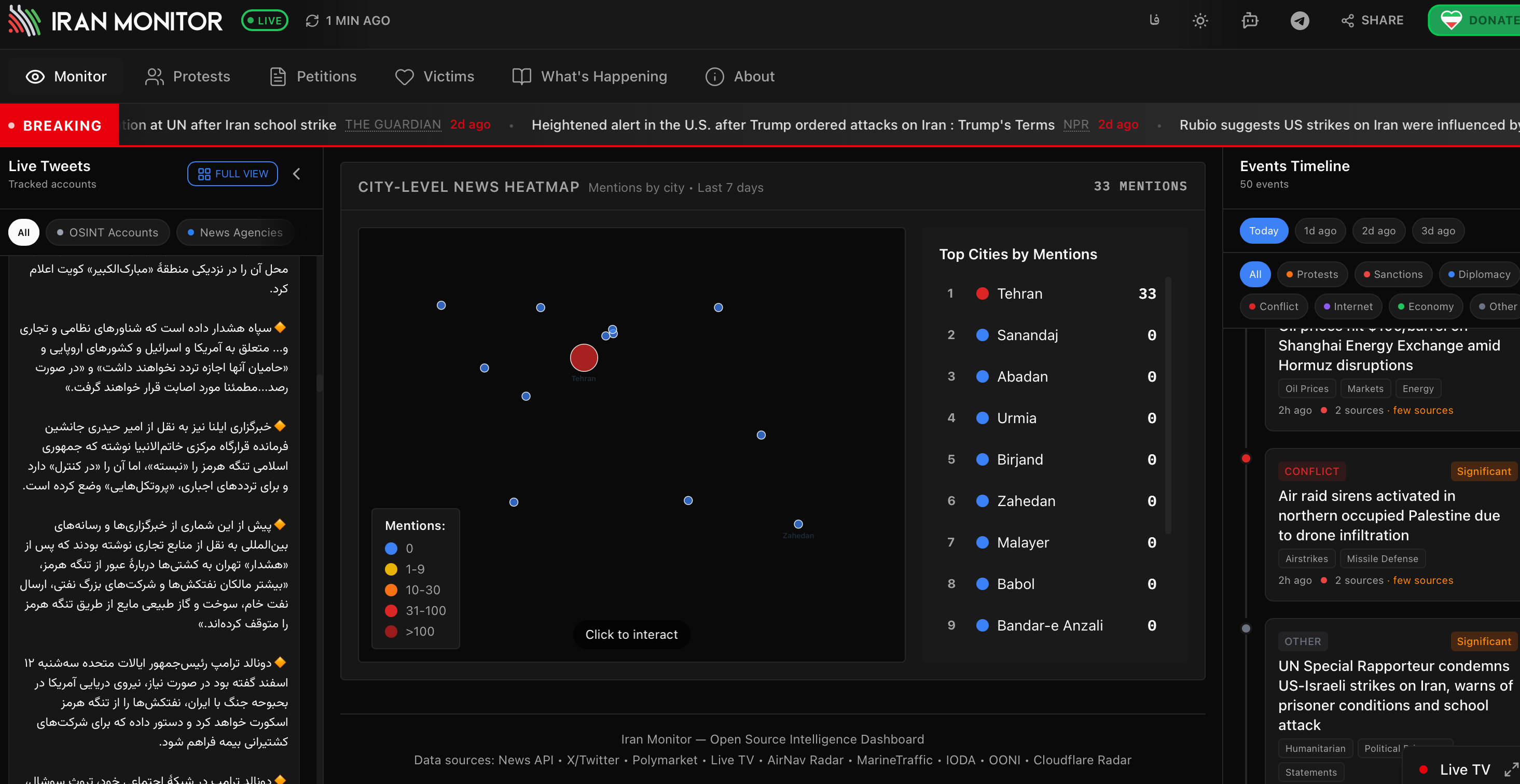Image resolution: width=1520 pixels, height=784 pixels.
Task: Switch timeline to '2d ago'
Action: (x=1378, y=231)
